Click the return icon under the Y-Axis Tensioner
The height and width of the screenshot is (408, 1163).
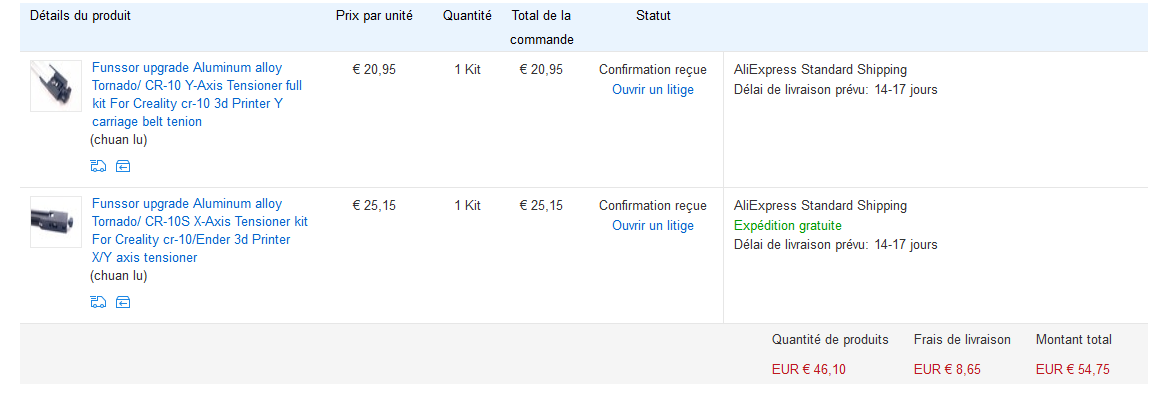click(123, 166)
